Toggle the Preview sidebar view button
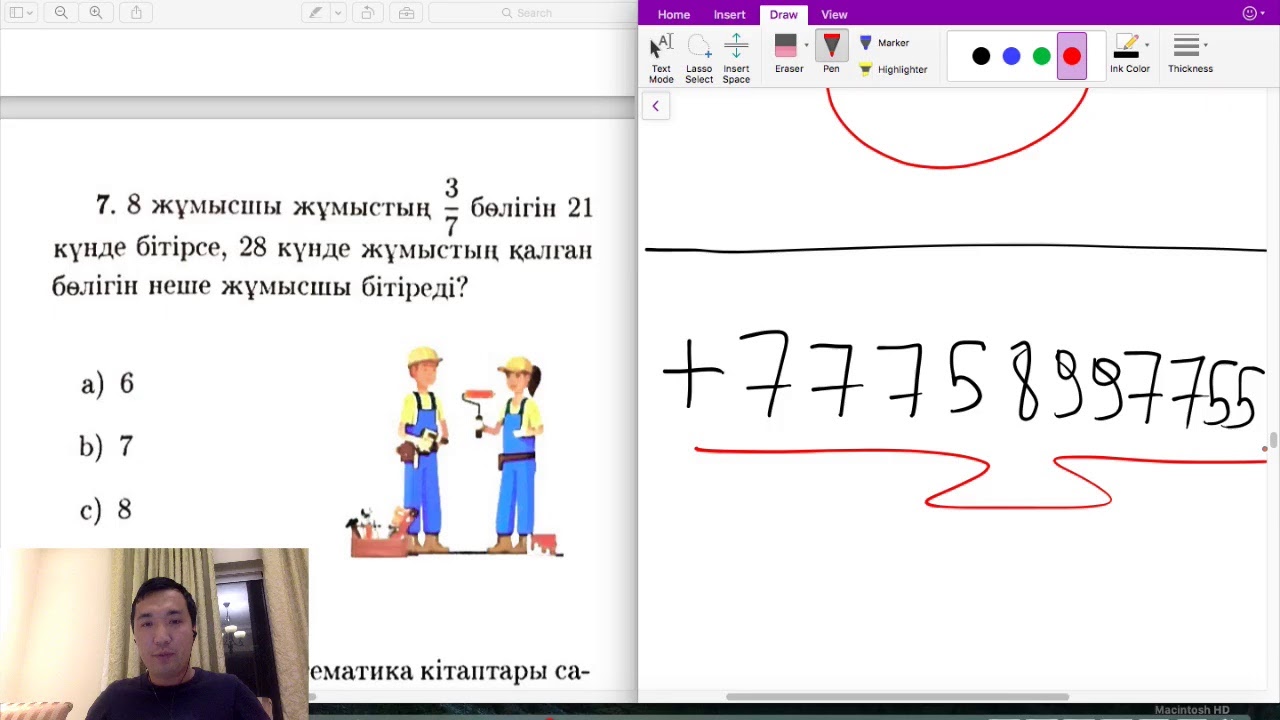 click(16, 13)
